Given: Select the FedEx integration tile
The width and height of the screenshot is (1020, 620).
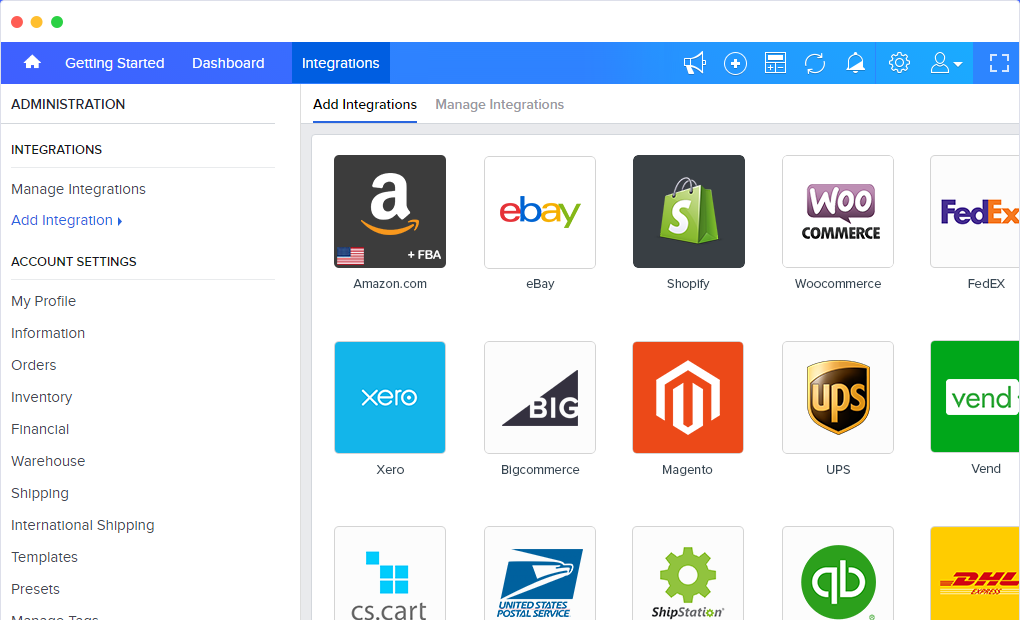Looking at the screenshot, I should 975,211.
